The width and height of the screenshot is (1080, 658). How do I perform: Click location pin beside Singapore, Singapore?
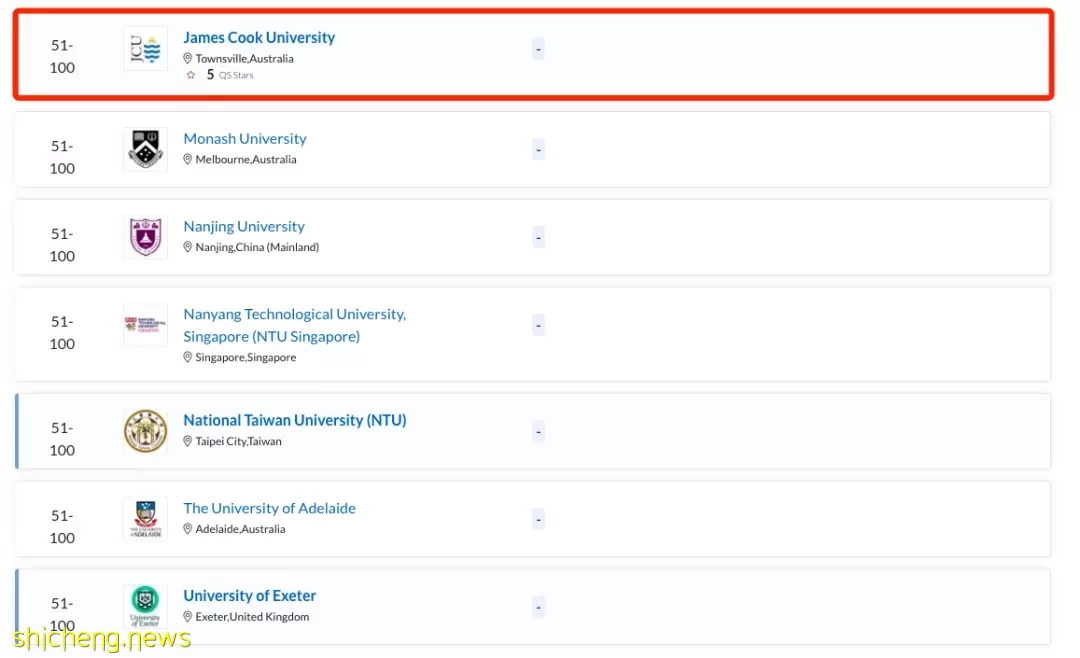(187, 357)
